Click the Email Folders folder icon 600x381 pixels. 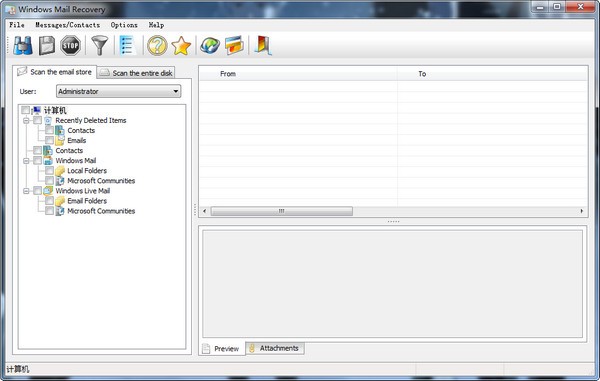click(x=60, y=201)
